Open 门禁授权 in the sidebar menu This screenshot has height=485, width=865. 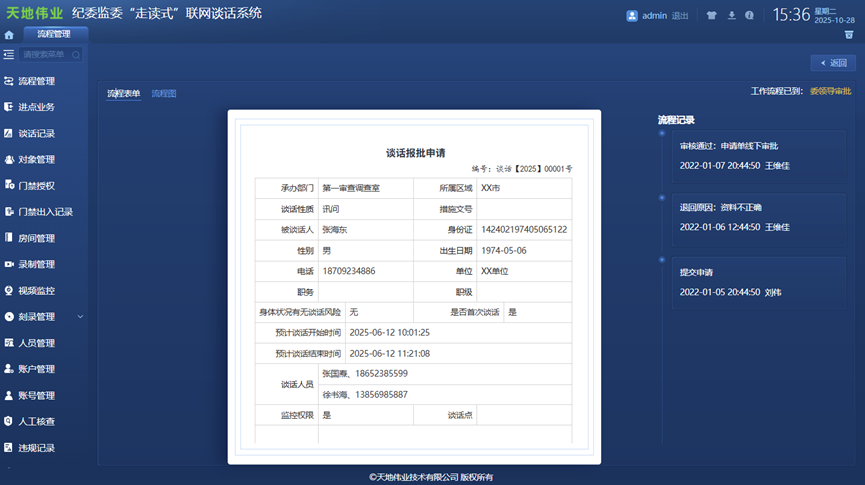coord(36,186)
